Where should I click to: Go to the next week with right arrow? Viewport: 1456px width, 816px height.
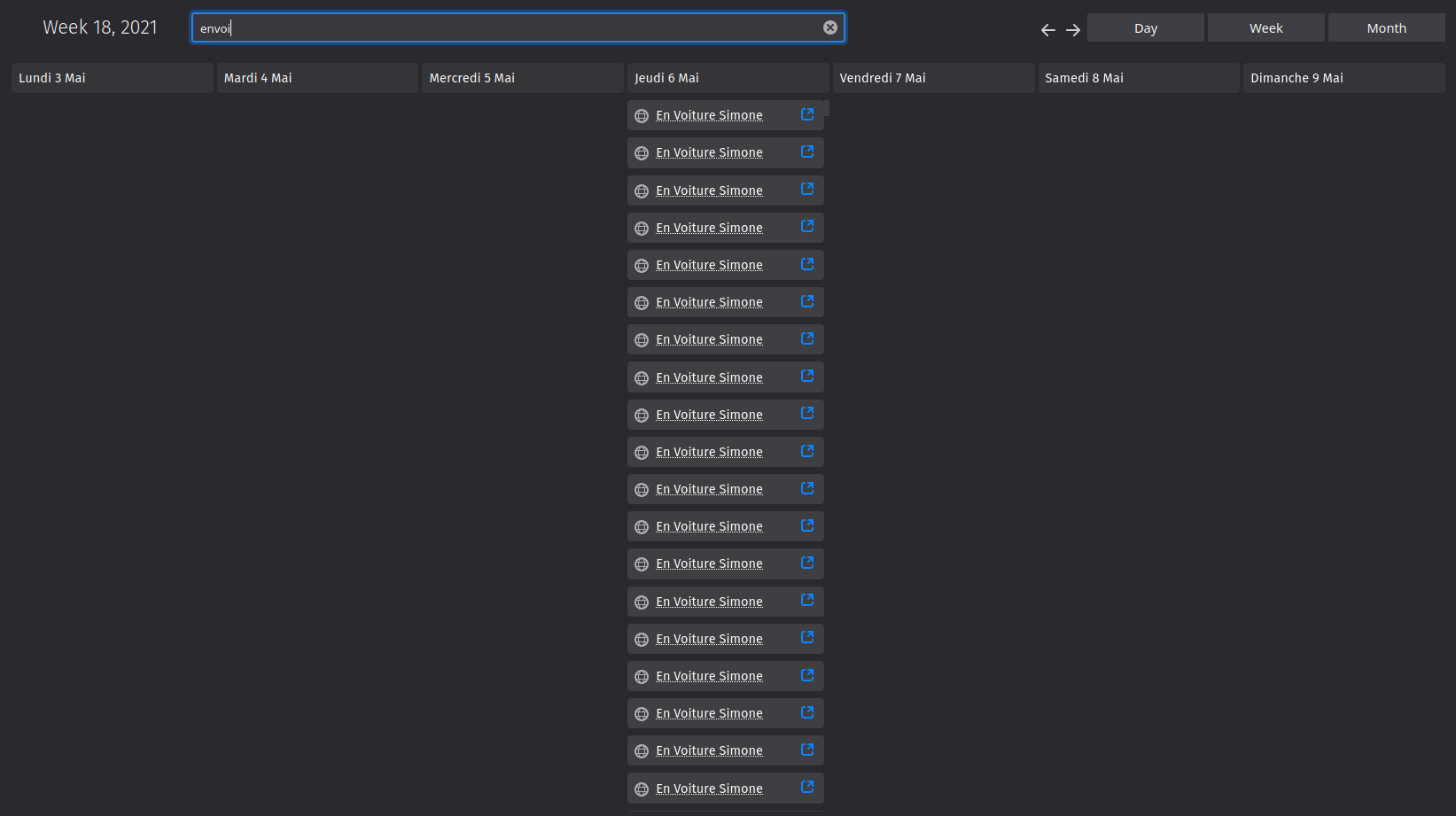click(1073, 30)
